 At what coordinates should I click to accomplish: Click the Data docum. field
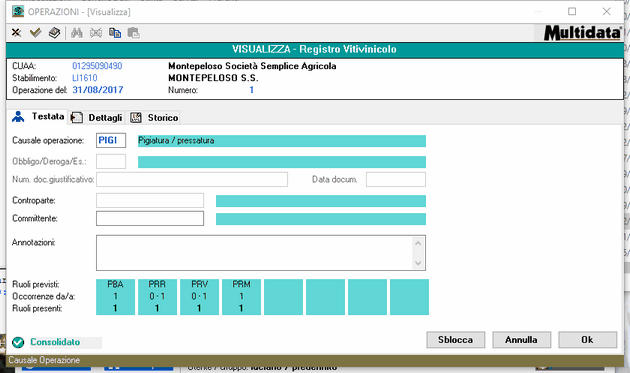396,179
